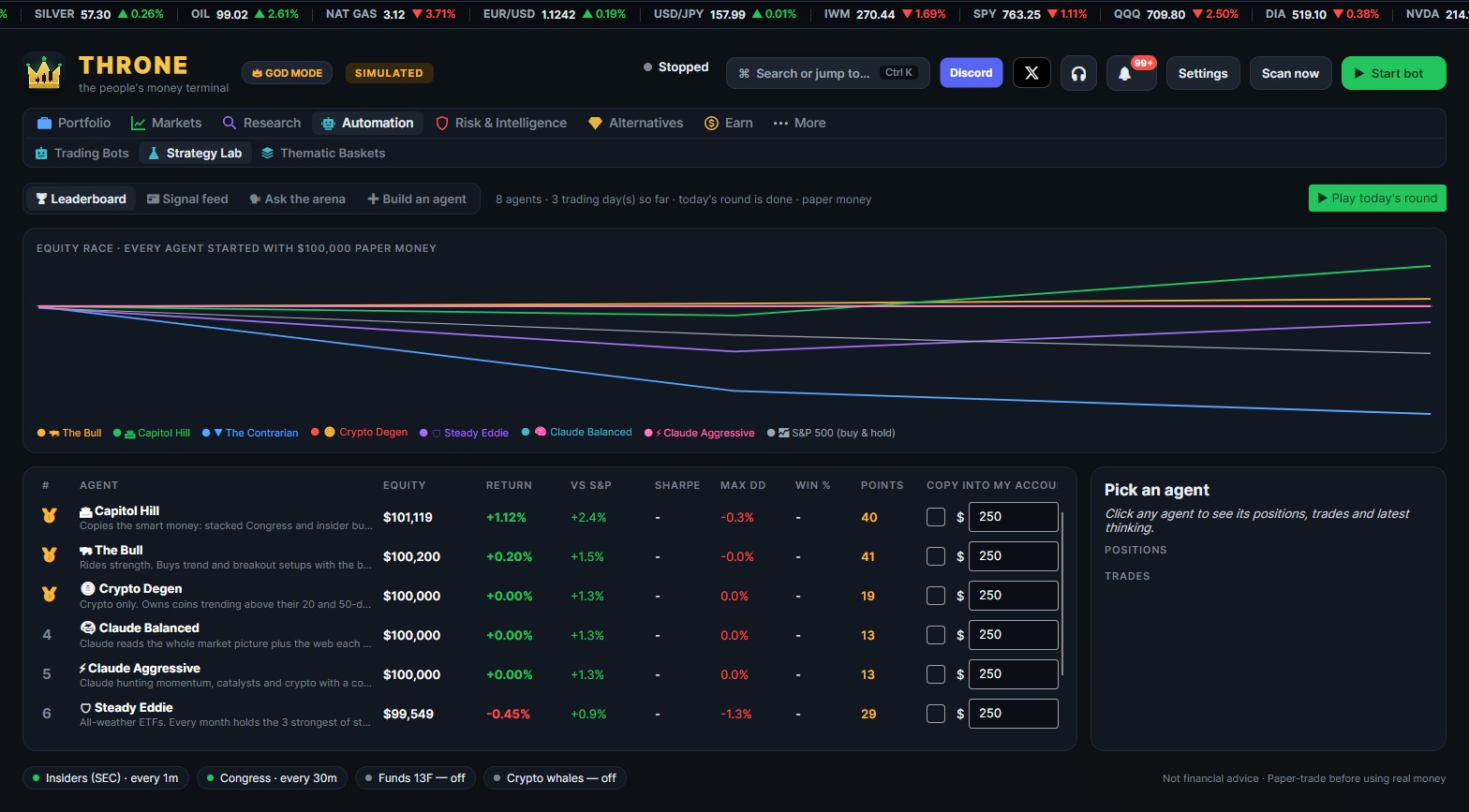Turn on the Funds 13F feed

(x=416, y=778)
